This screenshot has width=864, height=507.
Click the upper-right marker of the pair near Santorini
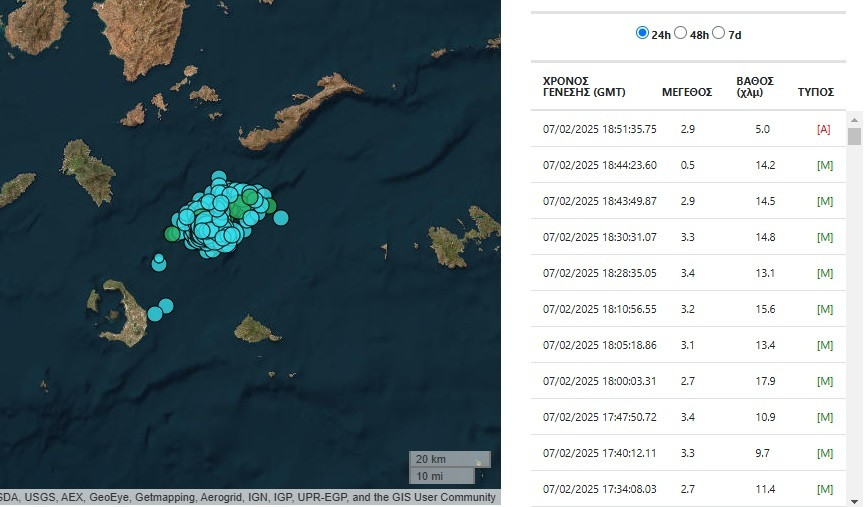(x=166, y=305)
